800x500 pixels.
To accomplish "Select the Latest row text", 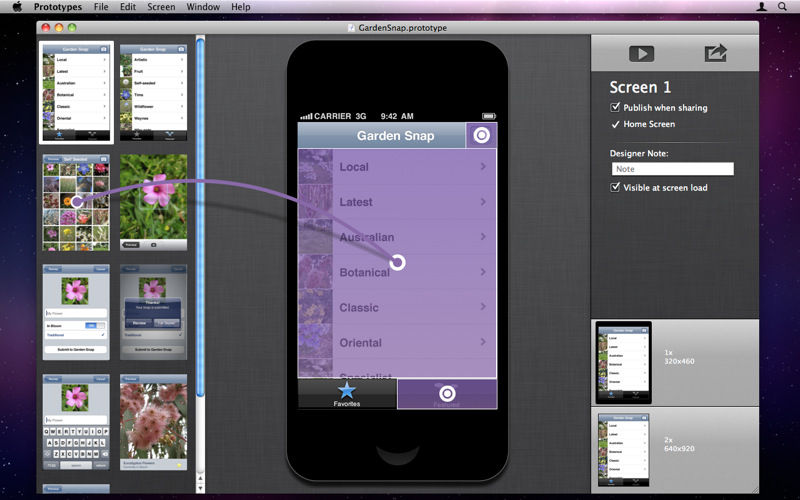I will 356,202.
